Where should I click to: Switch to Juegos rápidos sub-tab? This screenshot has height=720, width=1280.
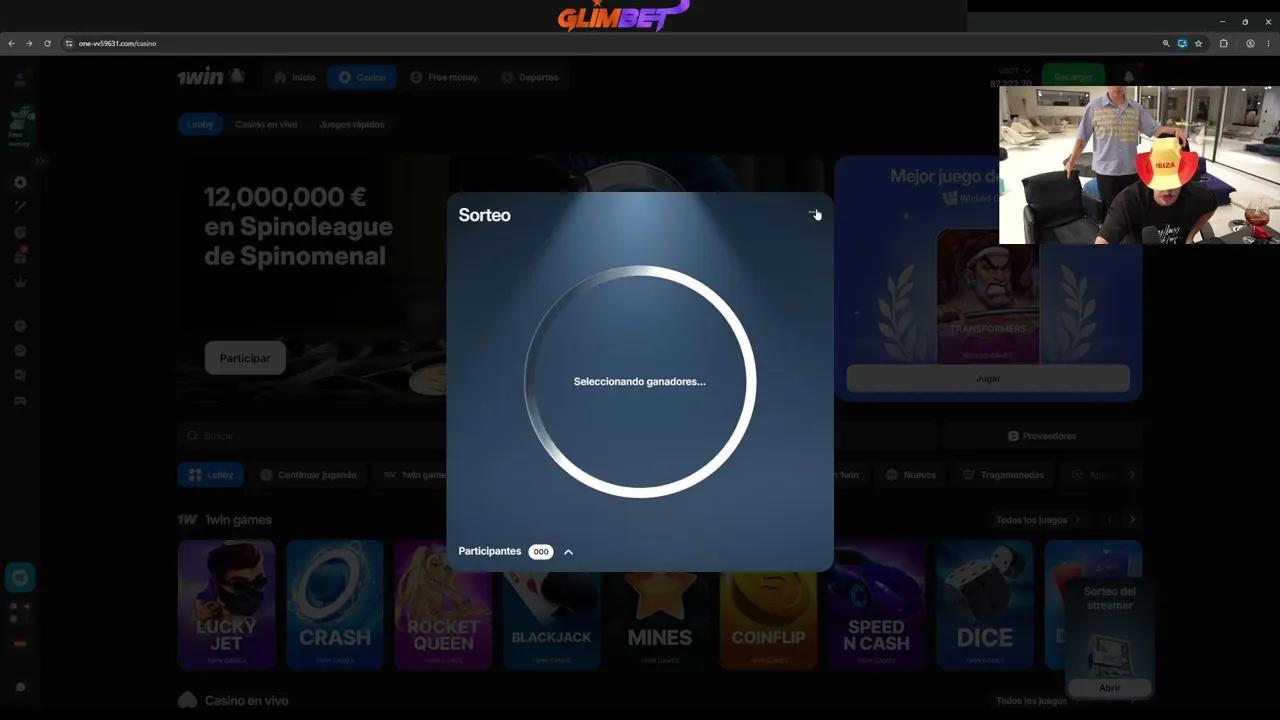[x=352, y=125]
